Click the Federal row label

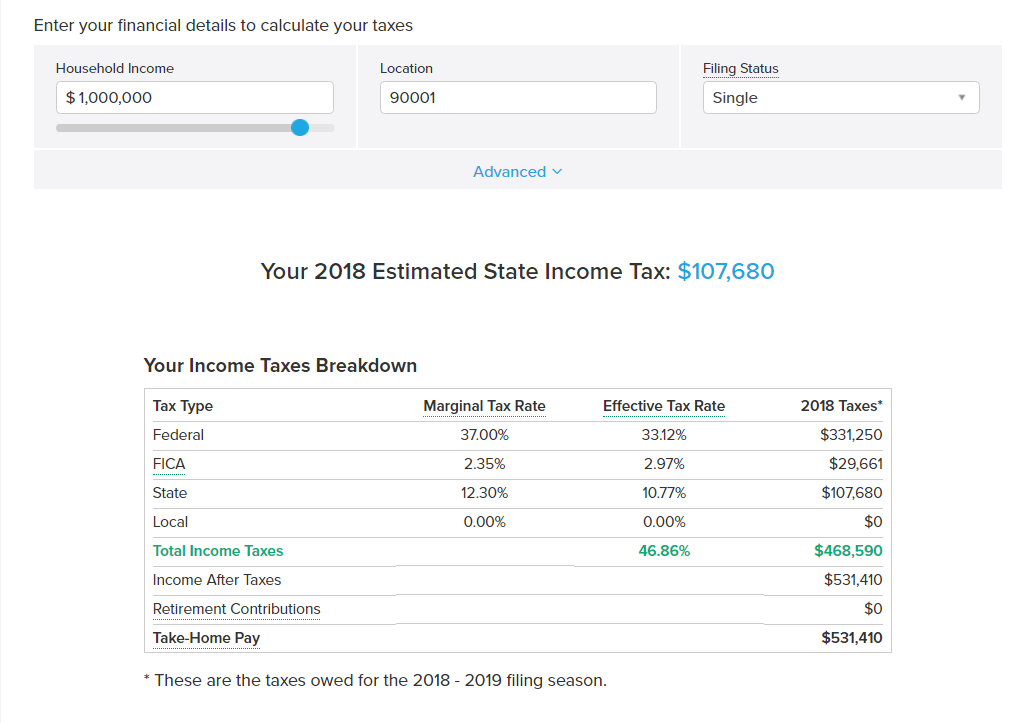[x=178, y=435]
